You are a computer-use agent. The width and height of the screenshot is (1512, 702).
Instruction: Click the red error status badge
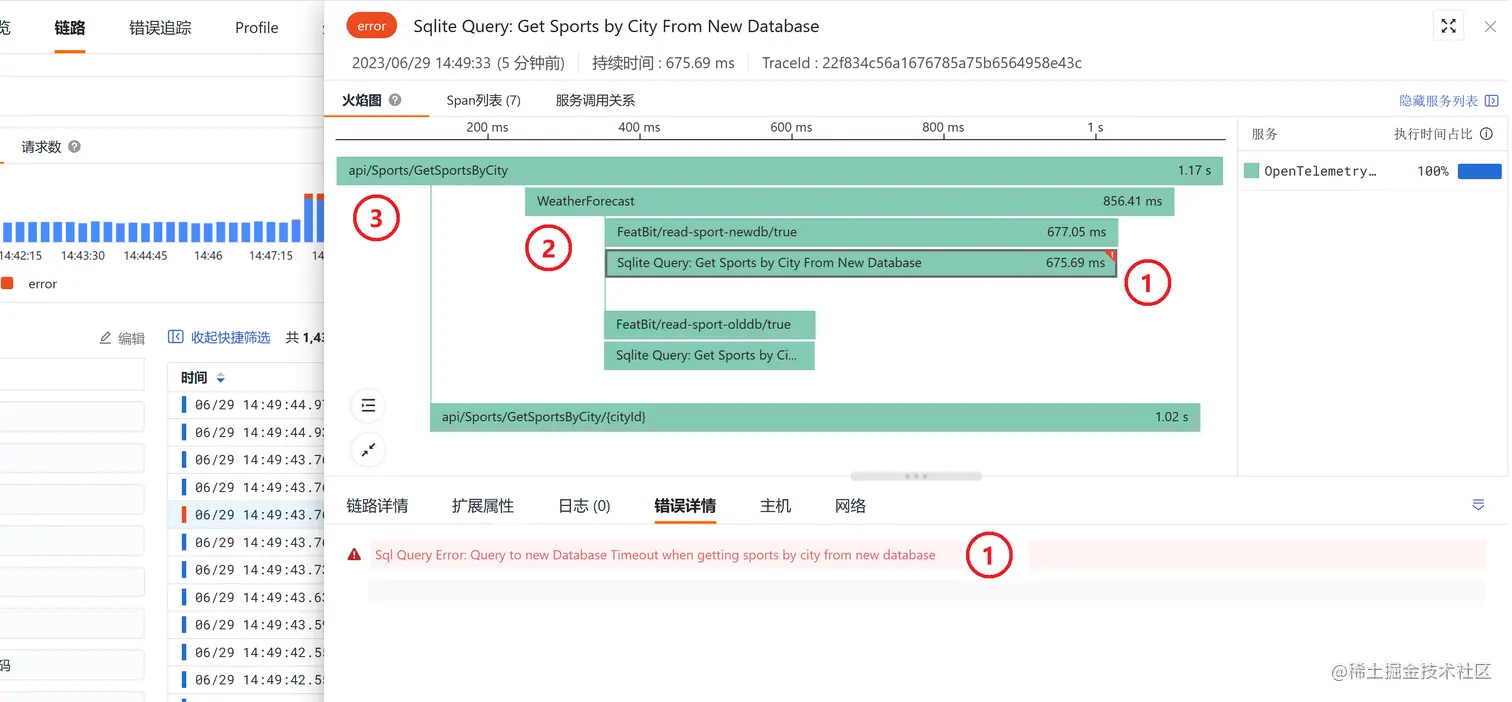[x=371, y=26]
